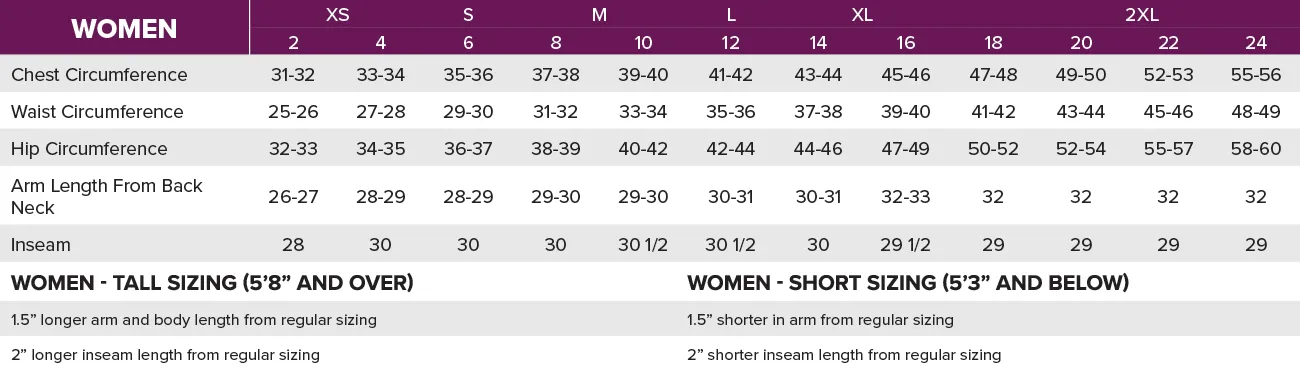
Task: Select chest value 31-32 for size 2
Action: tap(293, 75)
